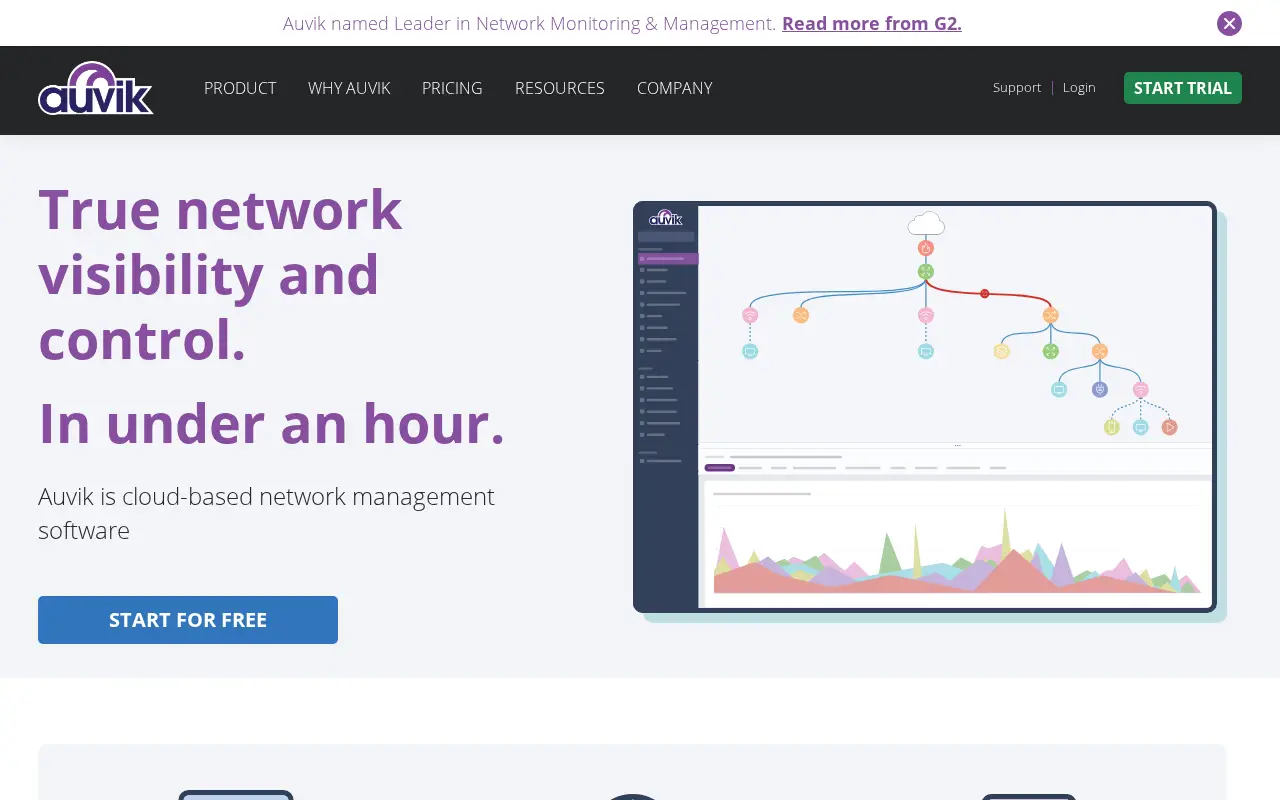
Task: Click the START FOR FREE button
Action: 188,620
